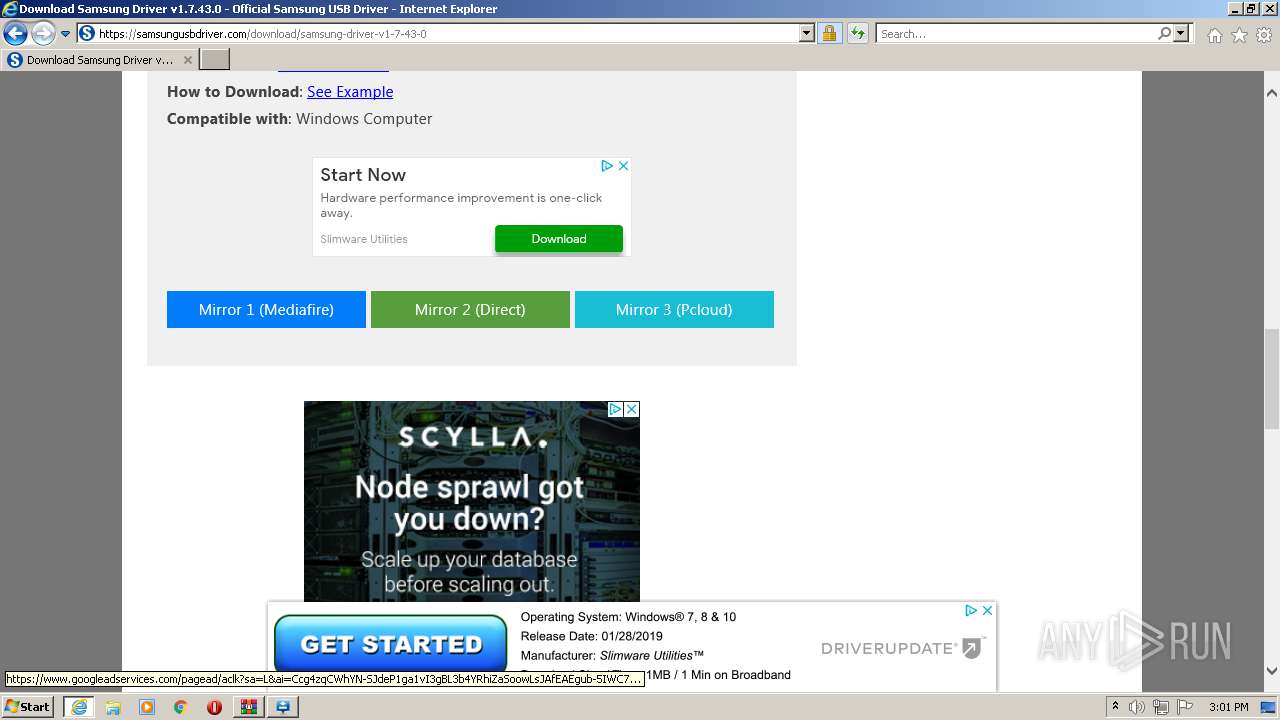This screenshot has width=1280, height=720.
Task: Click the address bar URL field
Action: tap(447, 34)
